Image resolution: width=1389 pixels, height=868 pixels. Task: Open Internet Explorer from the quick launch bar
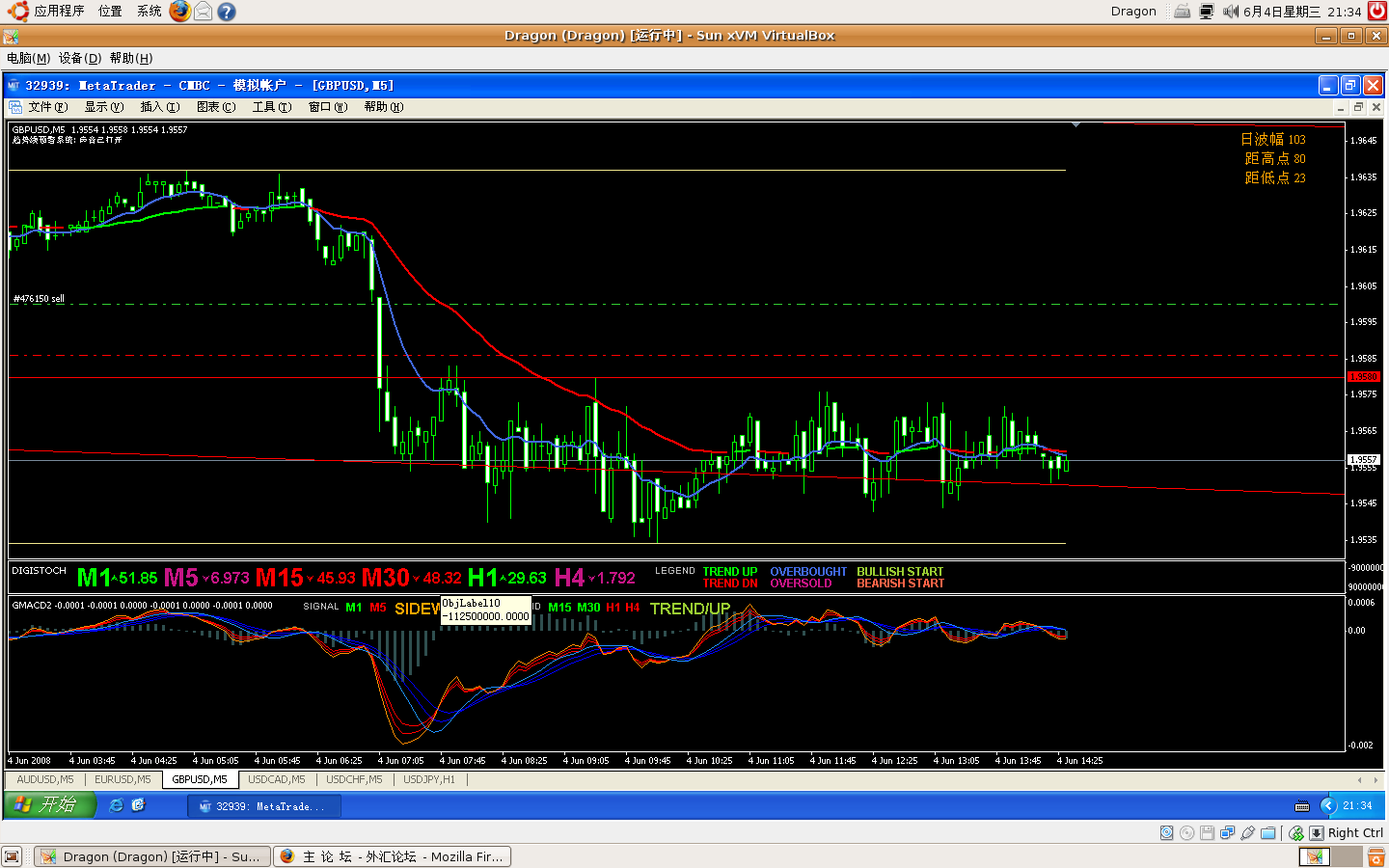[x=116, y=805]
